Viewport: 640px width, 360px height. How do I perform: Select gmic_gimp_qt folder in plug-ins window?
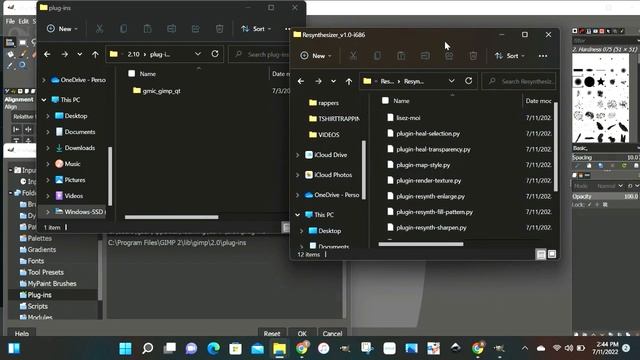coord(161,91)
